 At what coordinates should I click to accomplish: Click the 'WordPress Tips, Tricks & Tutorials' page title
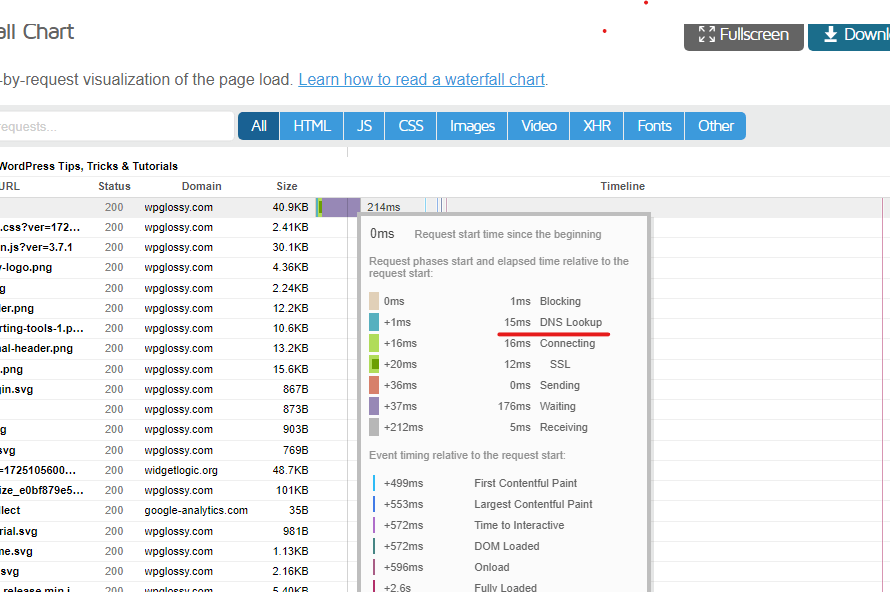point(89,166)
